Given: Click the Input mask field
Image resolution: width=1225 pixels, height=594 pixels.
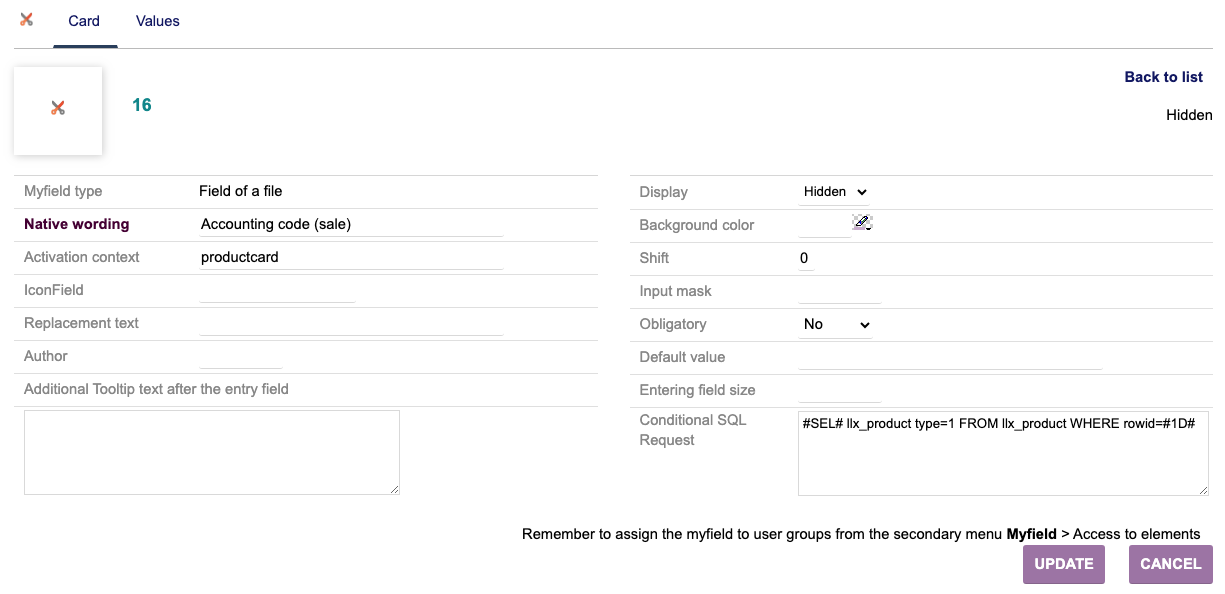Looking at the screenshot, I should (839, 292).
